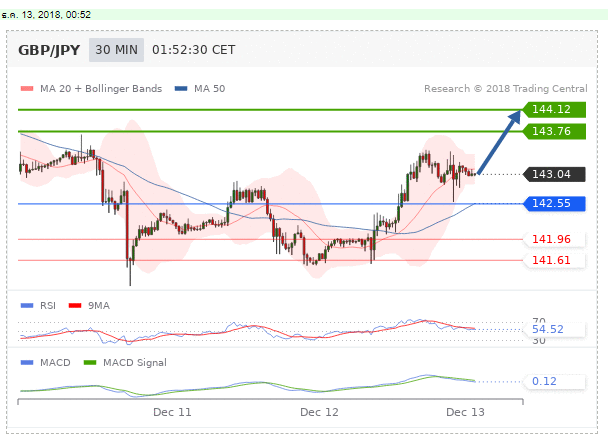Click the MACD Signal legend label
The image size is (608, 443).
(x=135, y=363)
